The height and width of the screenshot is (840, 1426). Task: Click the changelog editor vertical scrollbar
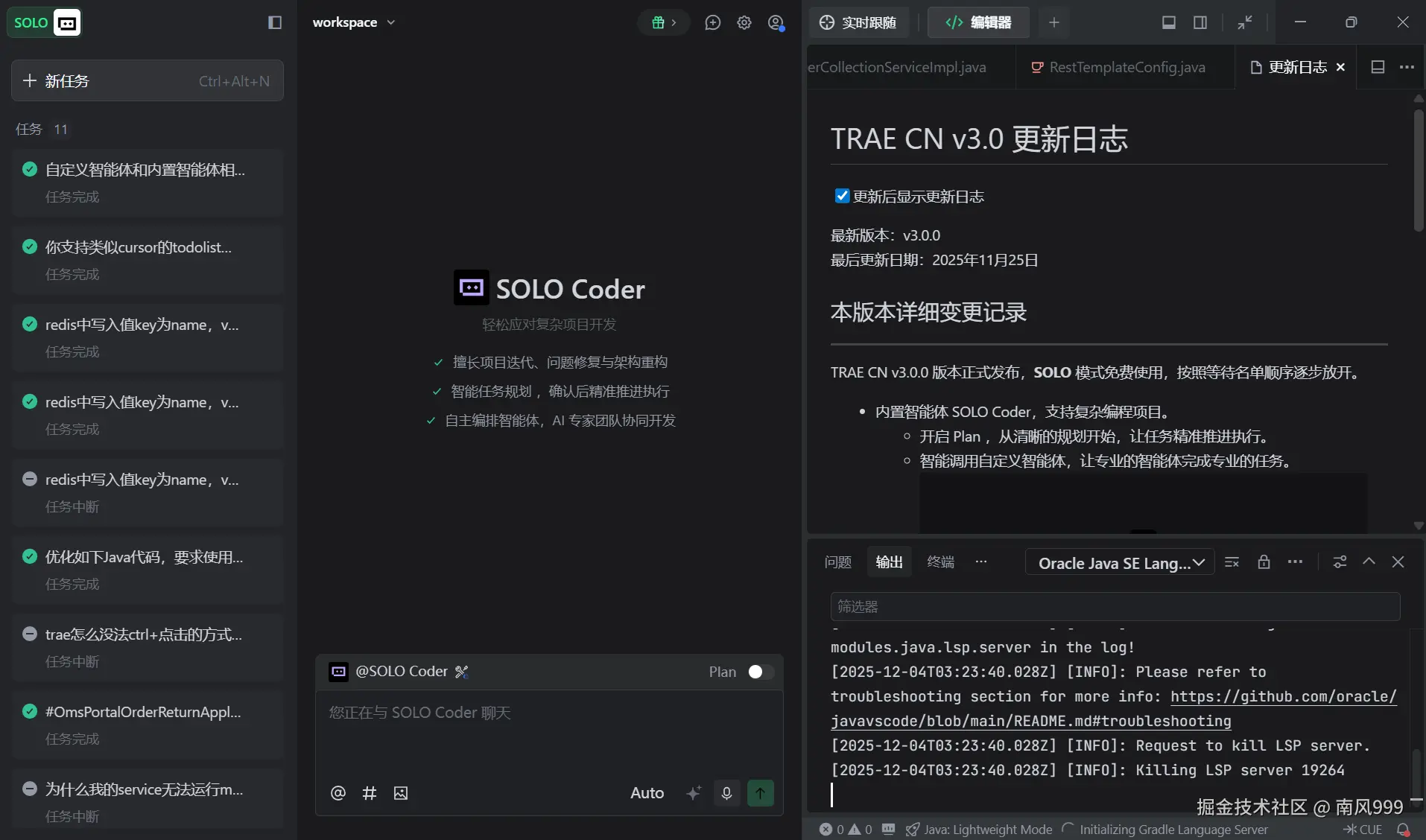tap(1419, 170)
